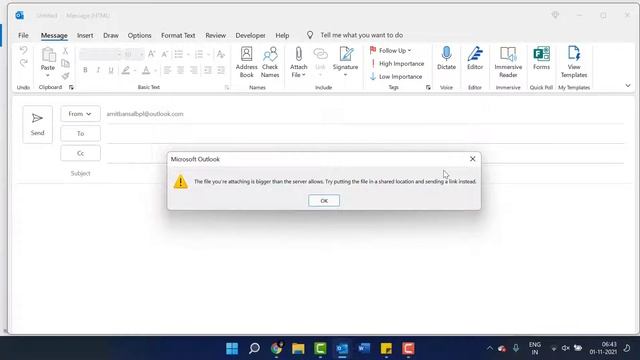The image size is (640, 360).
Task: Run Check Names on recipients
Action: click(x=270, y=62)
